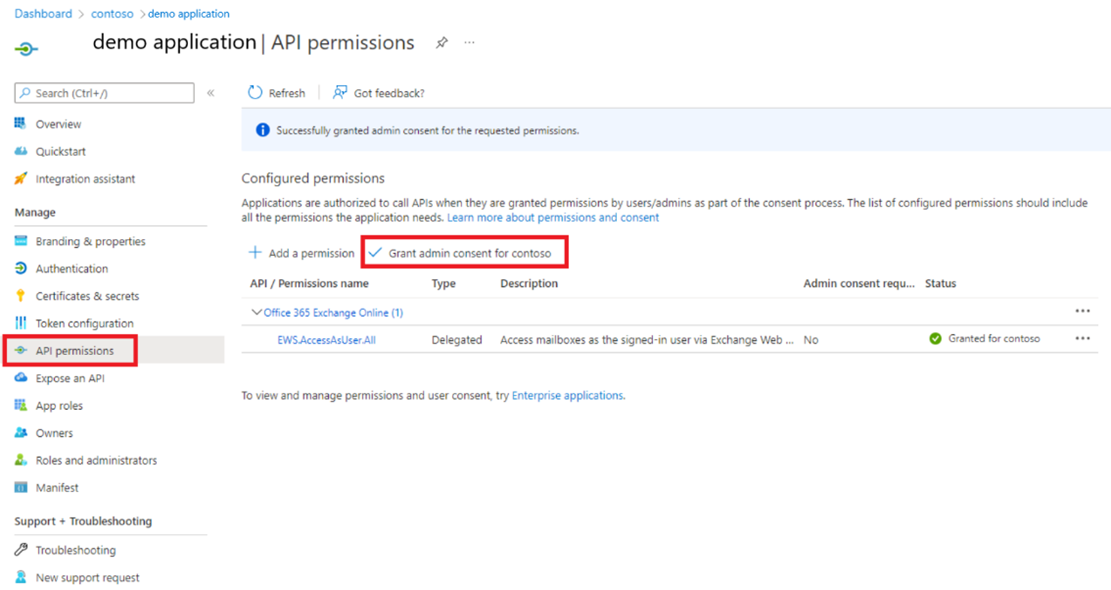Open Learn more about permissions and consent link

click(553, 217)
